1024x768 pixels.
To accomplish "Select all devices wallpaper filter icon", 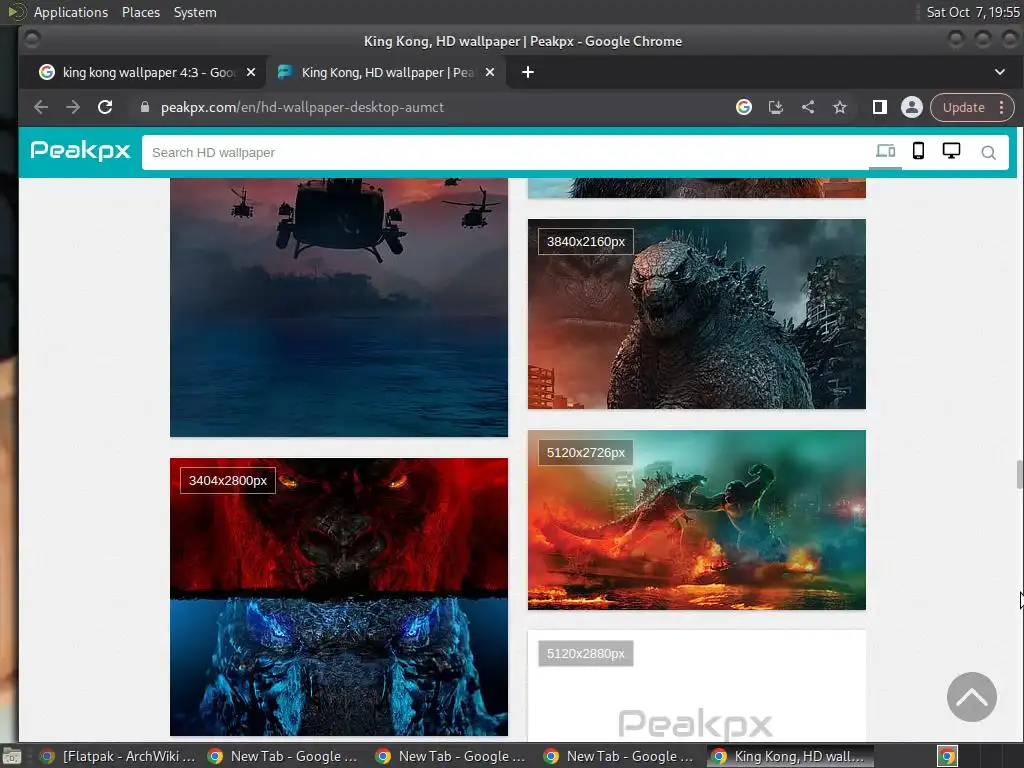I will coord(886,151).
